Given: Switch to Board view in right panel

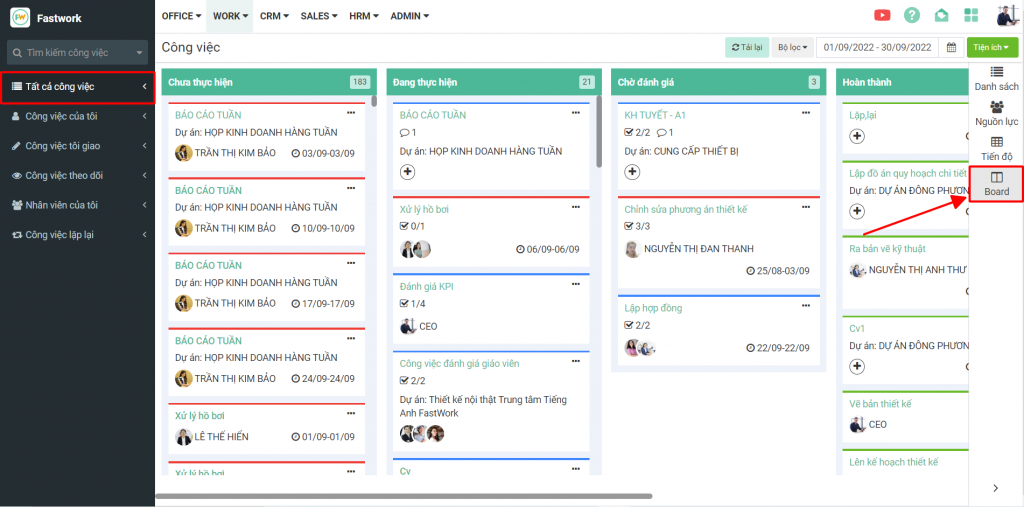Looking at the screenshot, I should [996, 184].
